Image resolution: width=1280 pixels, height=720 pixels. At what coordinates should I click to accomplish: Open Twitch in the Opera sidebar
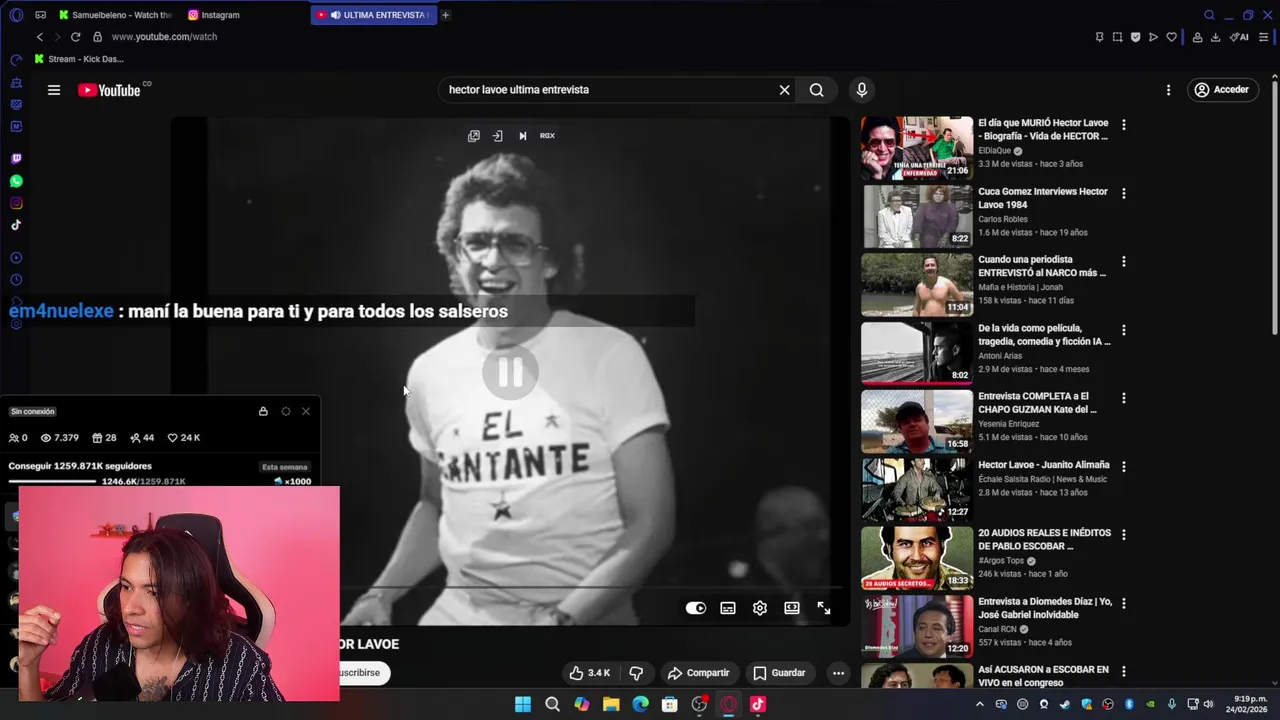(16, 159)
